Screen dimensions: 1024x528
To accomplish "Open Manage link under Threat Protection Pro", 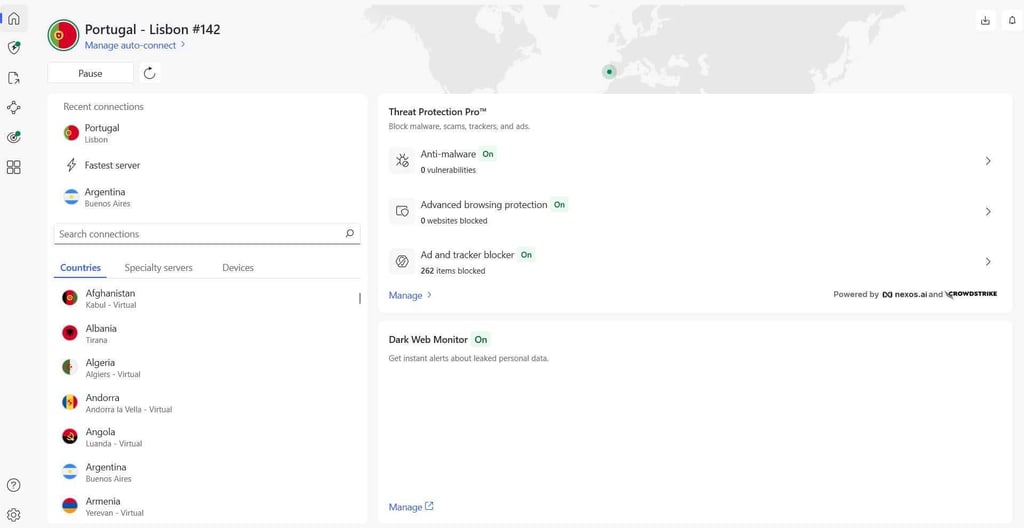I will click(406, 295).
